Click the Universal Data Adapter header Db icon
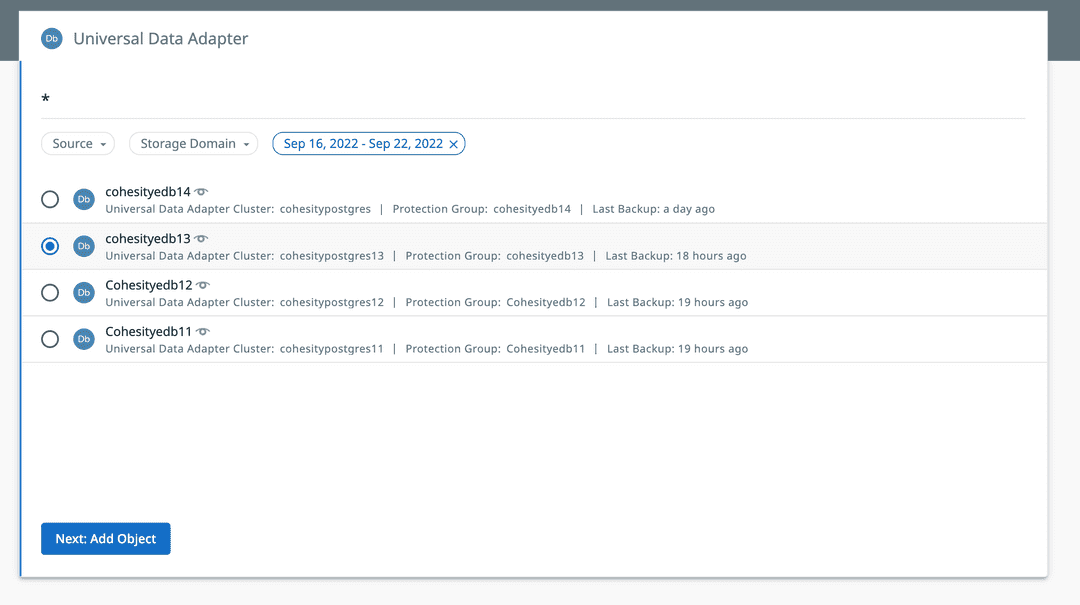The width and height of the screenshot is (1080, 605). (51, 39)
